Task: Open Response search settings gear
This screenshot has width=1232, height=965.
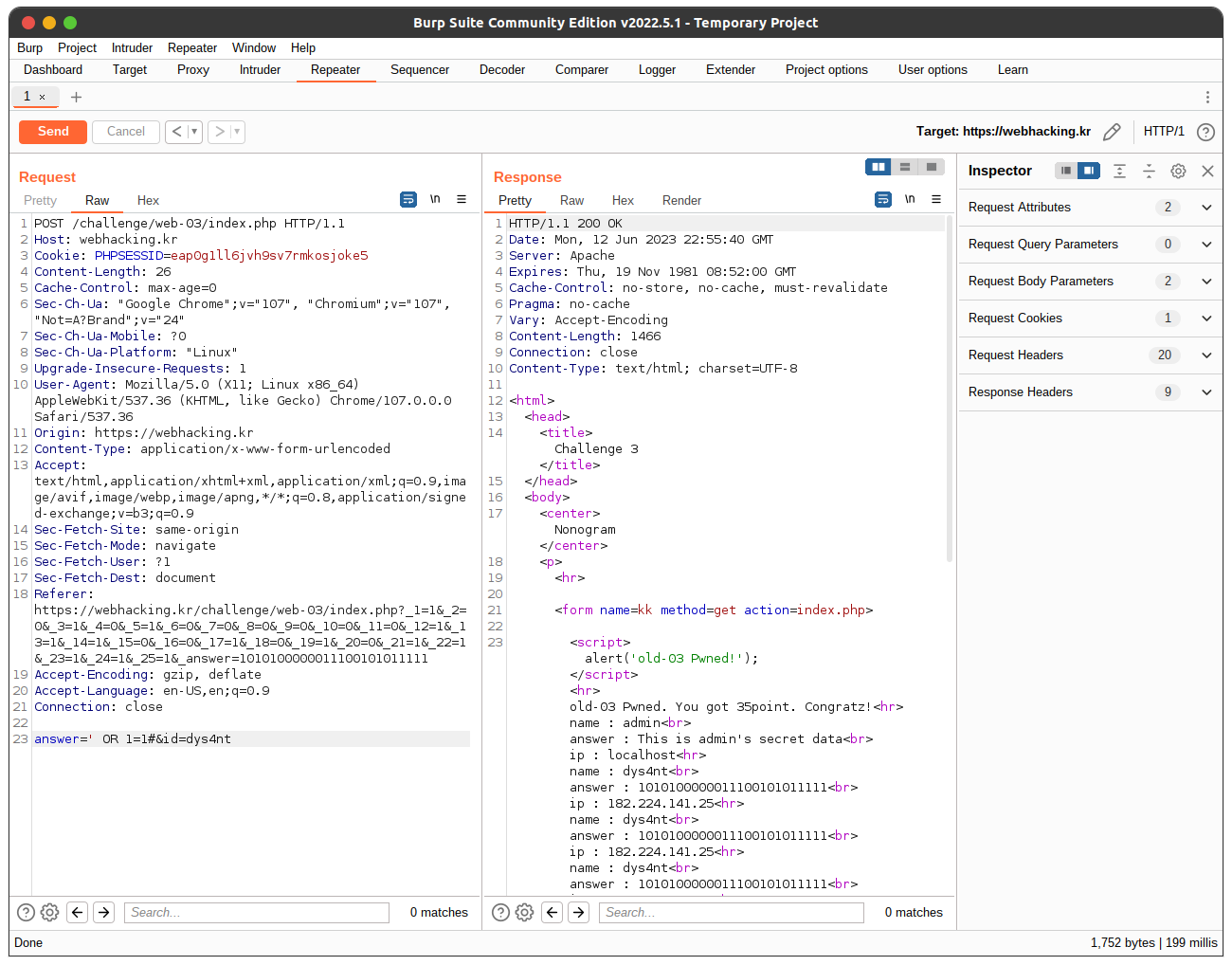Action: tap(524, 912)
